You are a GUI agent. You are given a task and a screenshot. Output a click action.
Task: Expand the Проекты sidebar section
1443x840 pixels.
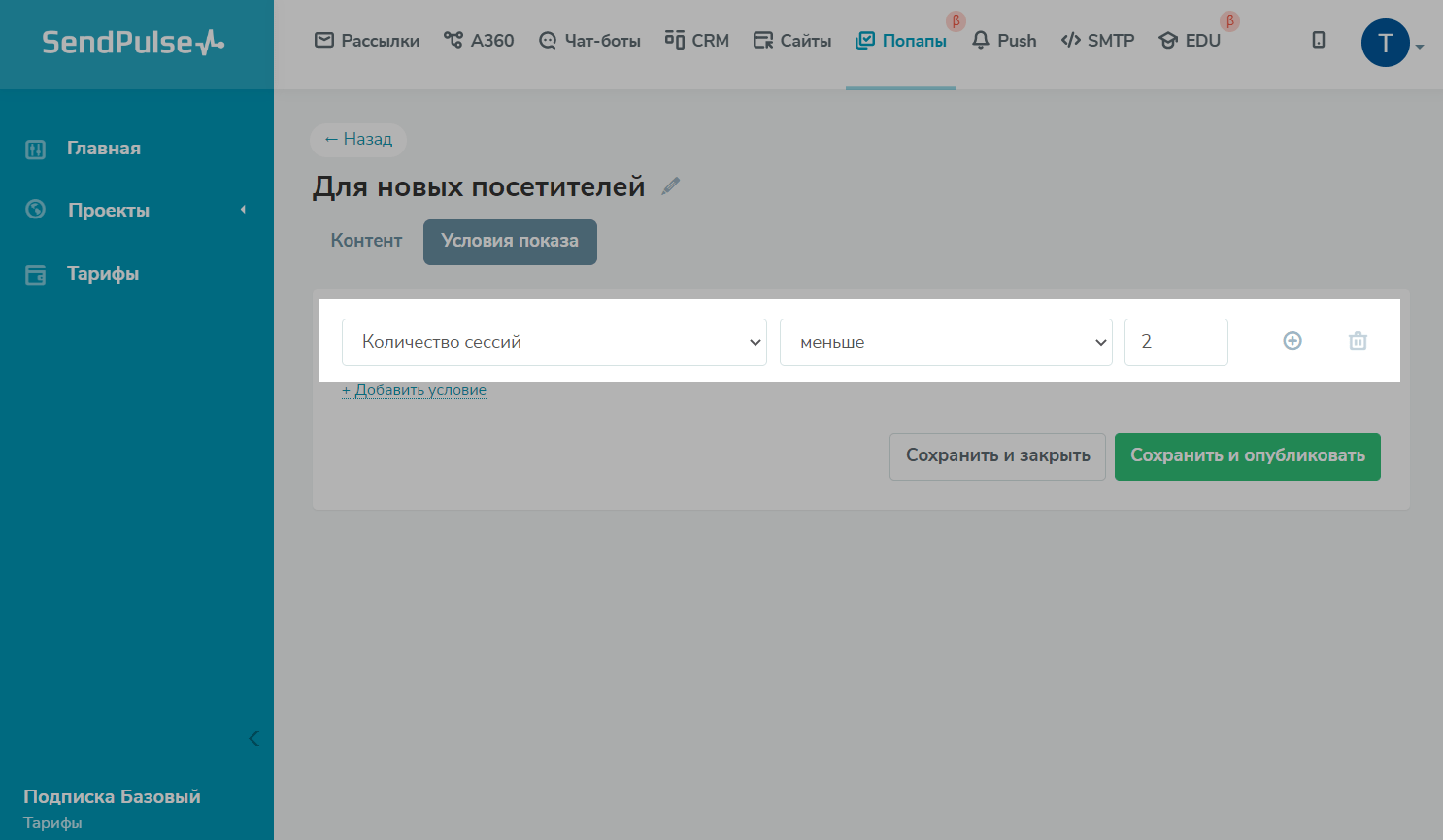(109, 211)
